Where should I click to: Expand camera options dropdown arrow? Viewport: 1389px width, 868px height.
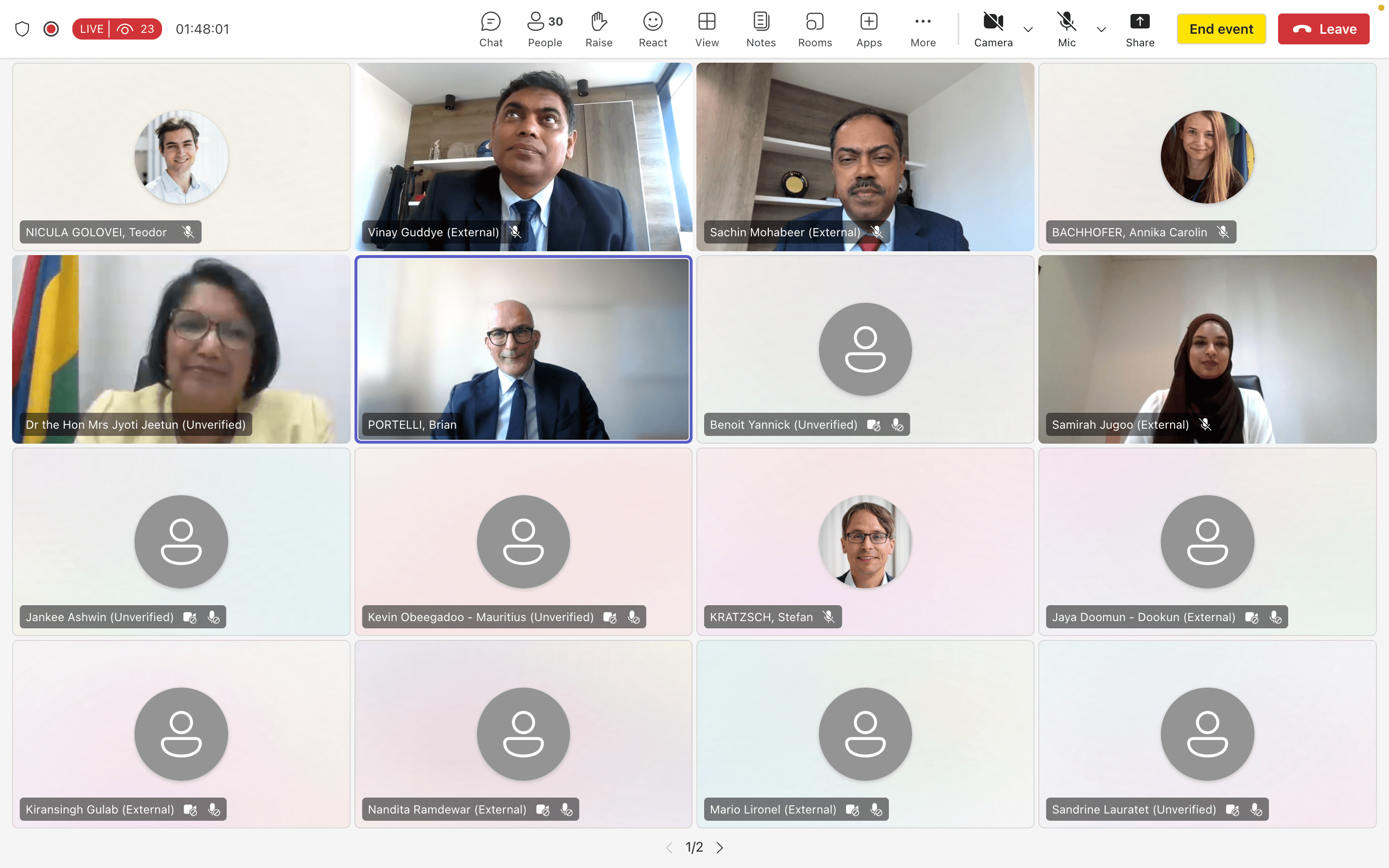[1028, 29]
